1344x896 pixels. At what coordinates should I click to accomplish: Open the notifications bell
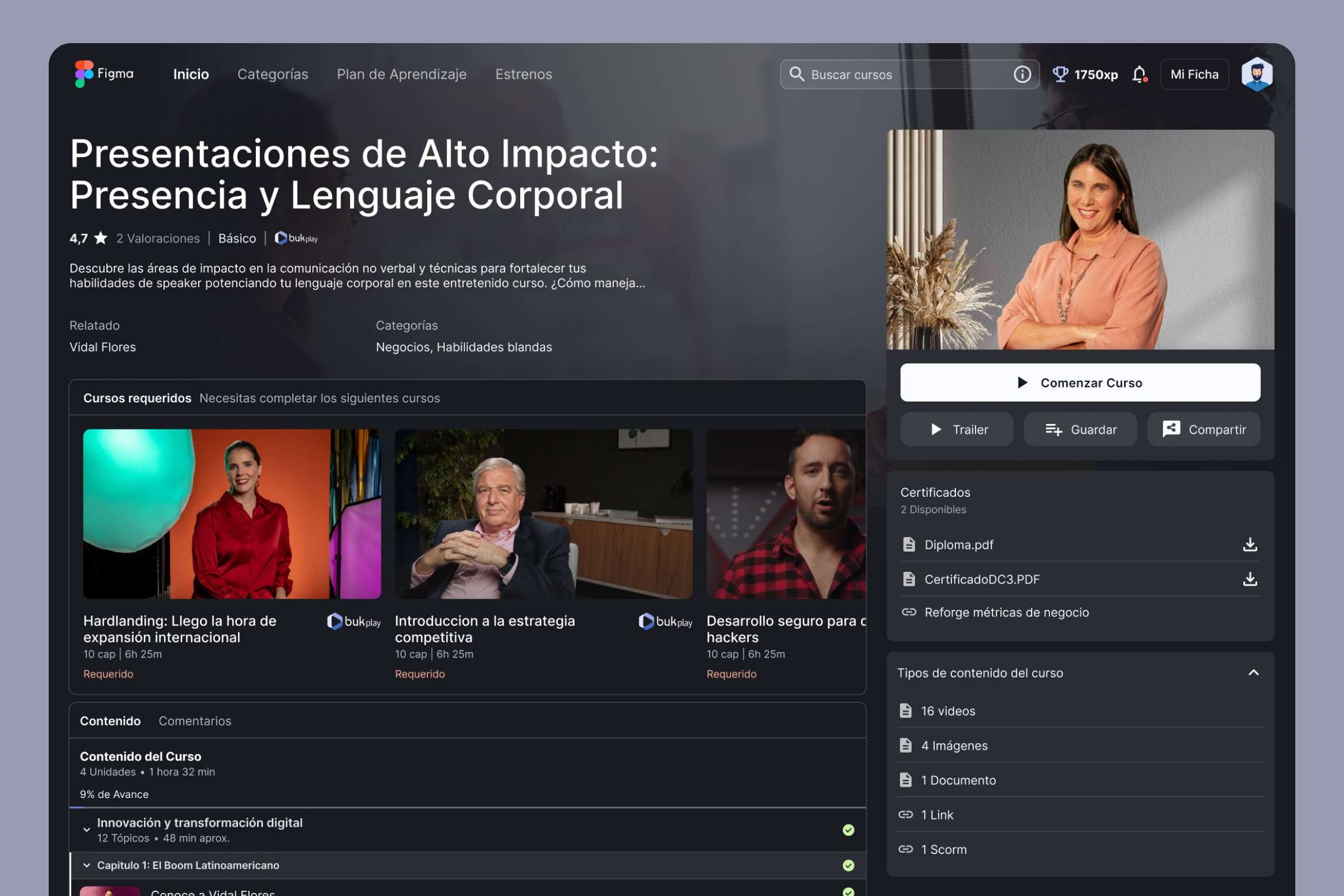tap(1139, 74)
